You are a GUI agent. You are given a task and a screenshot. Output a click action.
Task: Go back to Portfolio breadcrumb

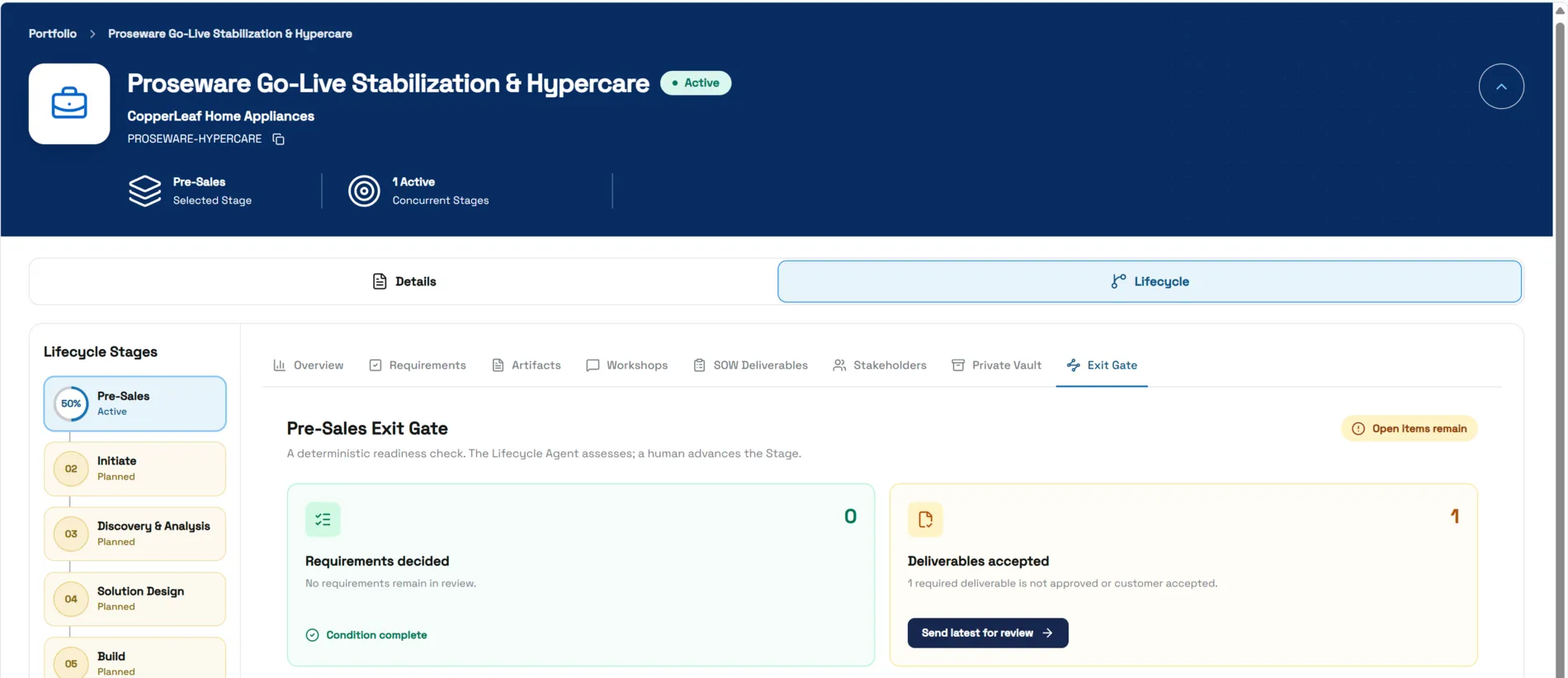click(53, 34)
